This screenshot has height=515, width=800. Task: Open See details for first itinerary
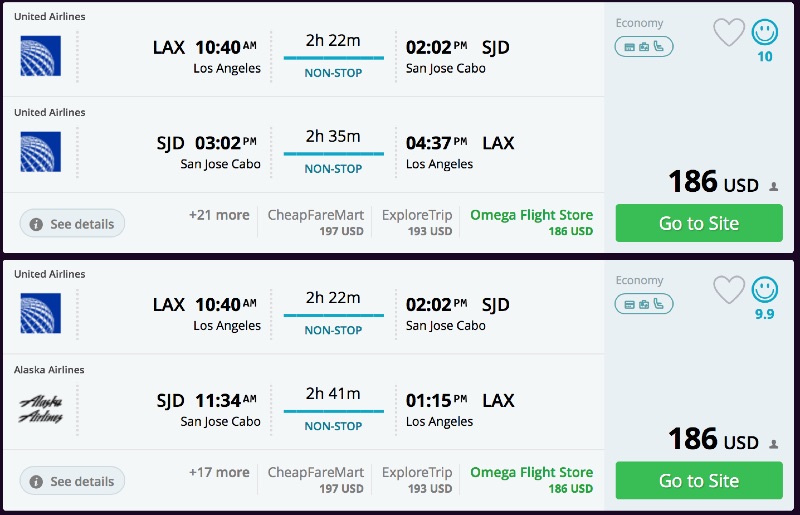72,224
